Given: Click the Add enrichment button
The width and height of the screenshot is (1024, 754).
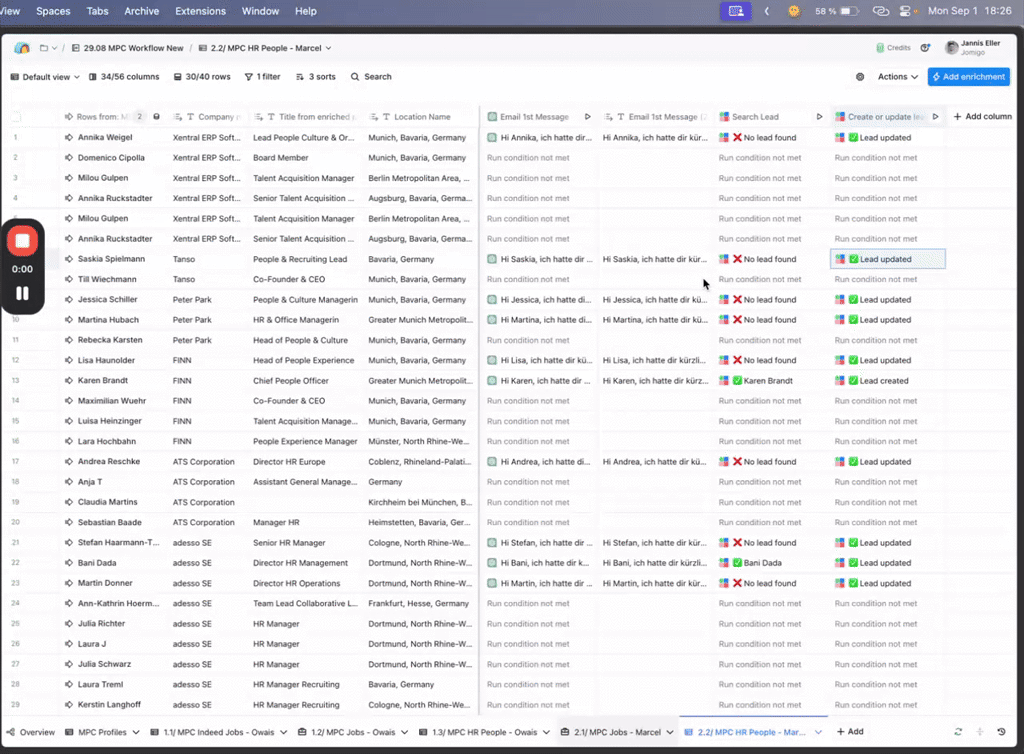Looking at the screenshot, I should 968,77.
